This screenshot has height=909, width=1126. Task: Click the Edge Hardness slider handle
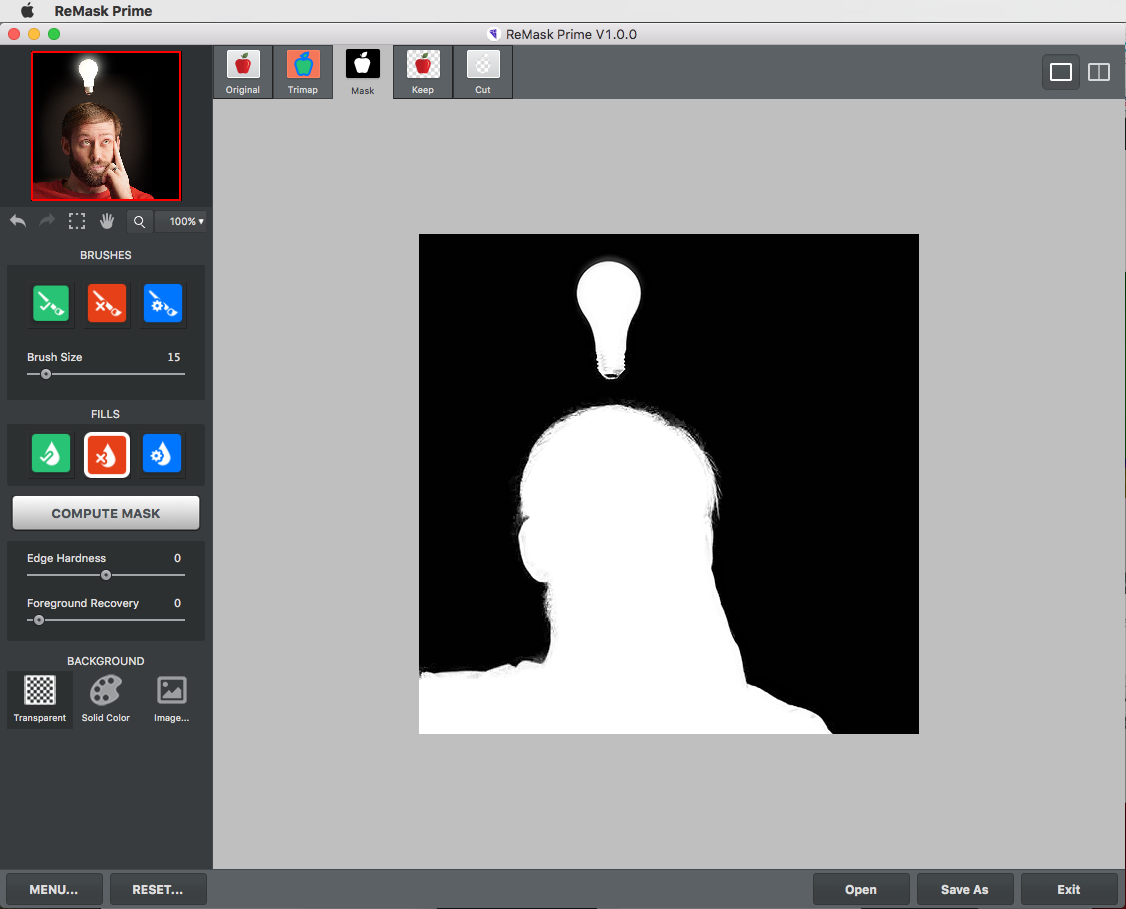[x=106, y=575]
